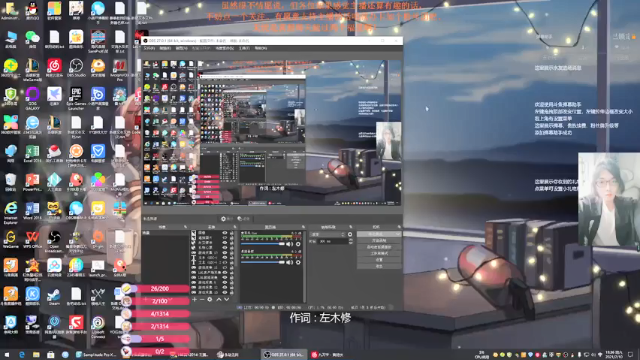Pop out the Scenes panel with its header icon
This screenshot has width=640, height=360.
click(185, 227)
